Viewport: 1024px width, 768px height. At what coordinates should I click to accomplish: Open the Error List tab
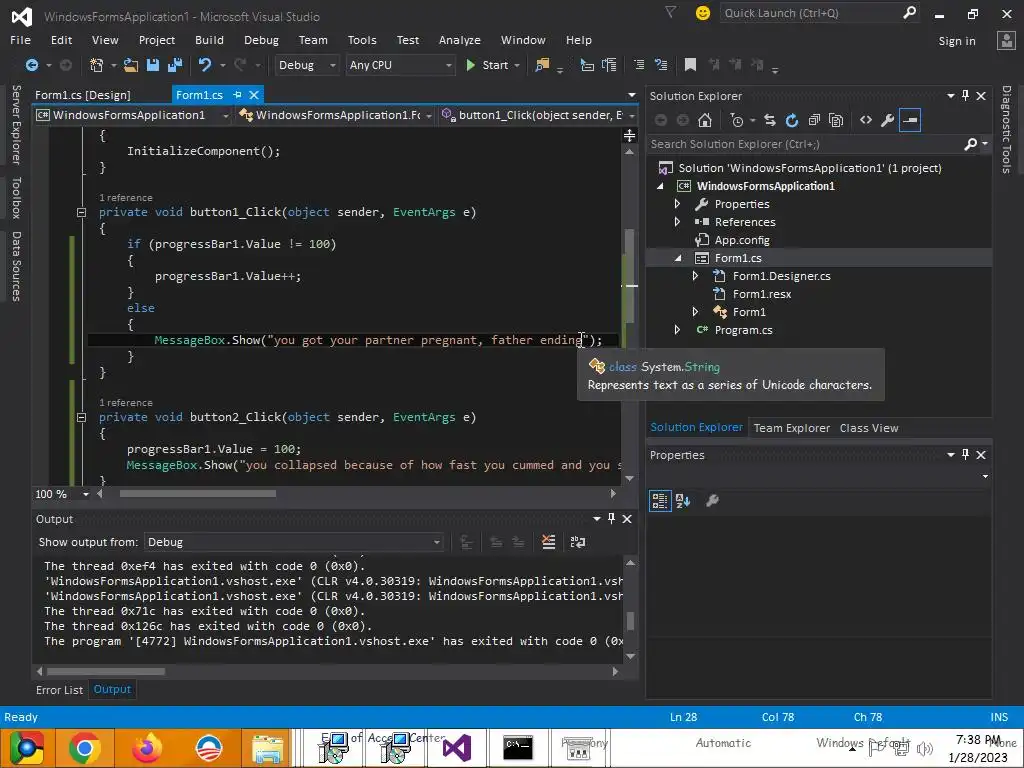click(x=59, y=690)
